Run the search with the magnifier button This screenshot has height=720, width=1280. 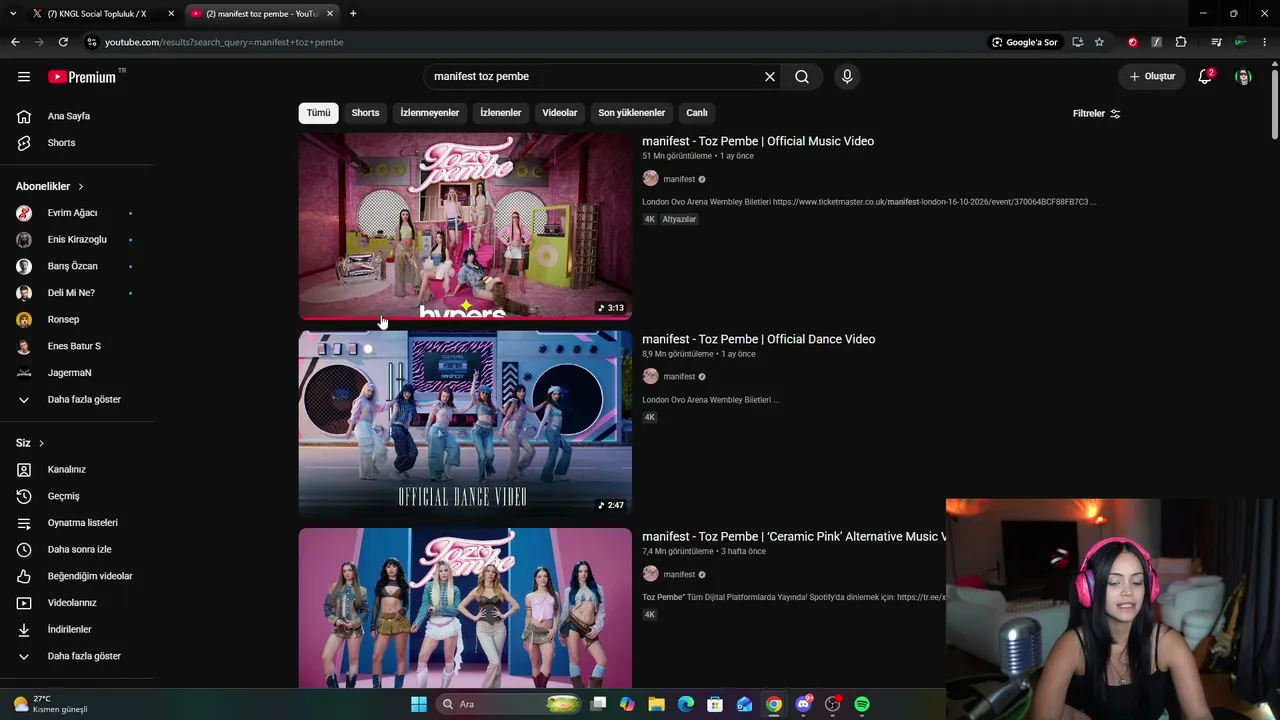click(802, 77)
